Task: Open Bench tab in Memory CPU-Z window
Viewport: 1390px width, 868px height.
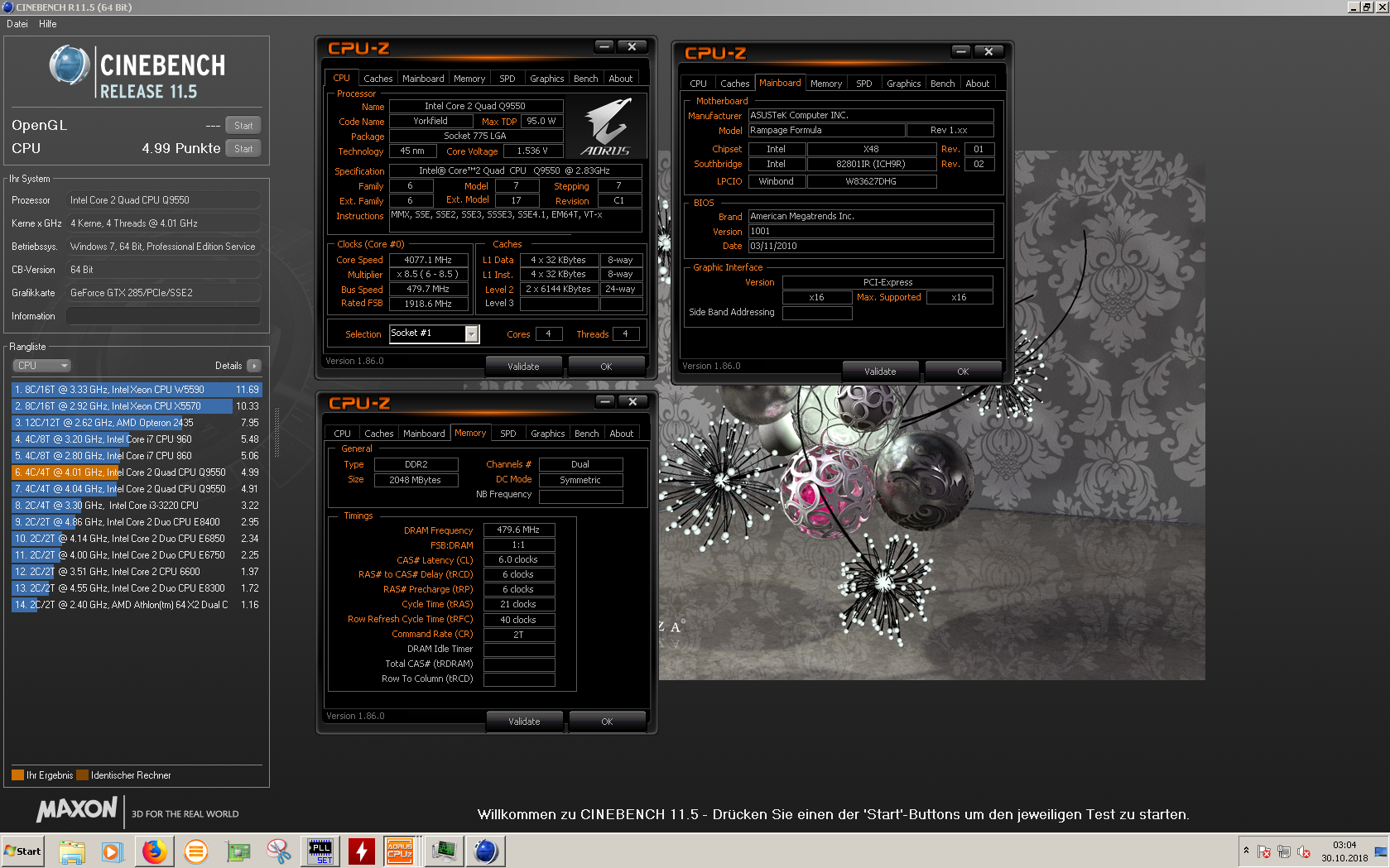Action: pos(587,434)
